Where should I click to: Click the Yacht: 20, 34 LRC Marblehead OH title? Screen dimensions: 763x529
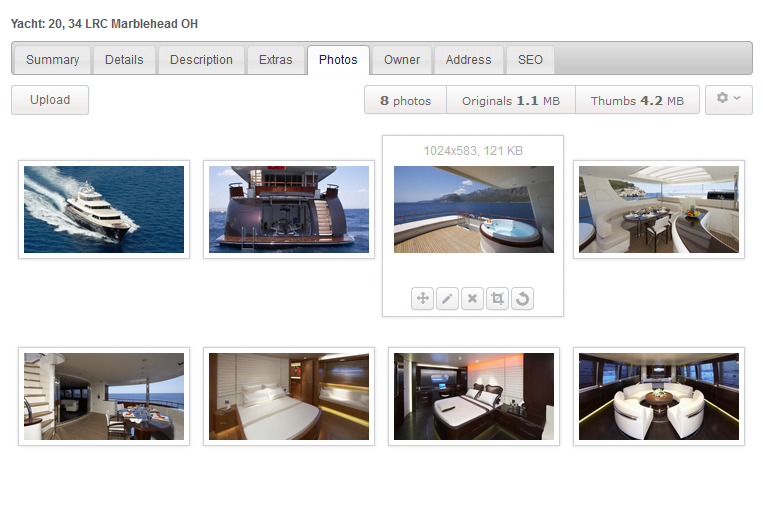tap(104, 24)
